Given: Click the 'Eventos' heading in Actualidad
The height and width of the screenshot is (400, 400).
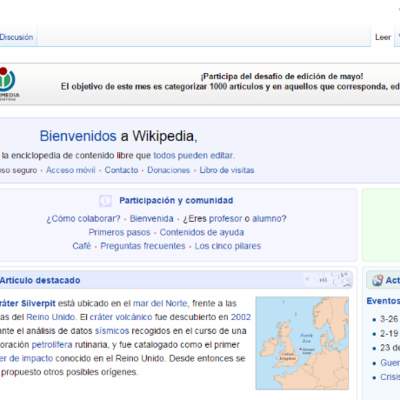Looking at the screenshot, I should [x=383, y=301].
